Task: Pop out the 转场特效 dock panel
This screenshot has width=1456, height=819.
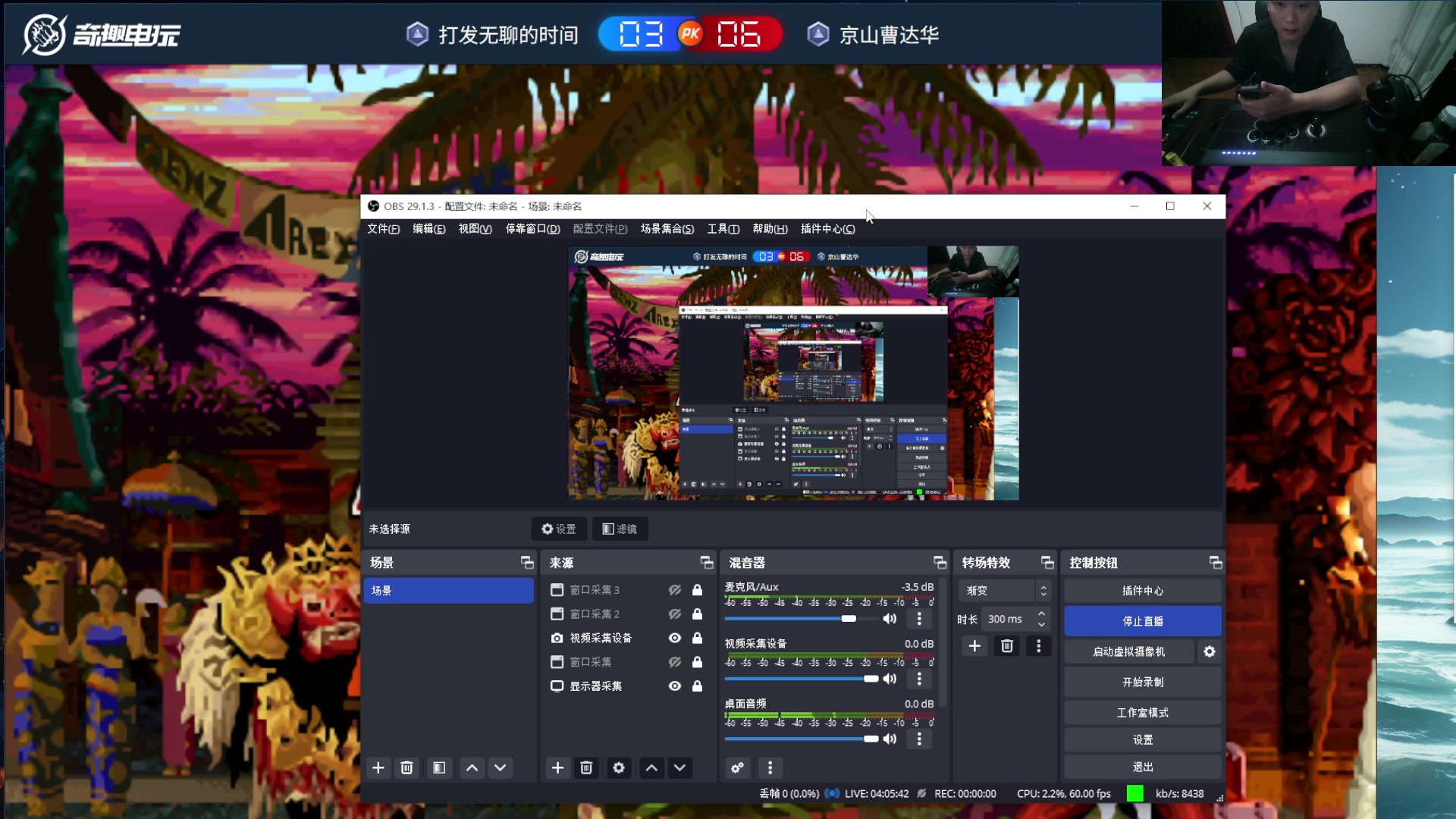Action: pos(1047,562)
